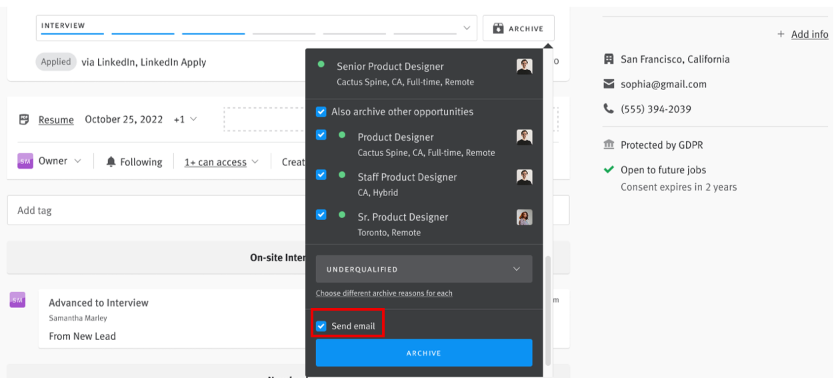Viewport: 834px width, 378px height.
Task: Click the green status dot for Senior Product Designer
Action: point(321,64)
